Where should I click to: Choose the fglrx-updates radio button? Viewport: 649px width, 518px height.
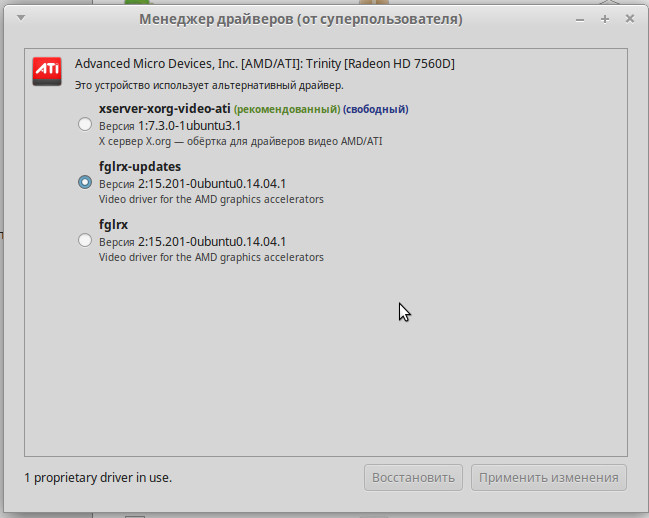(85, 182)
